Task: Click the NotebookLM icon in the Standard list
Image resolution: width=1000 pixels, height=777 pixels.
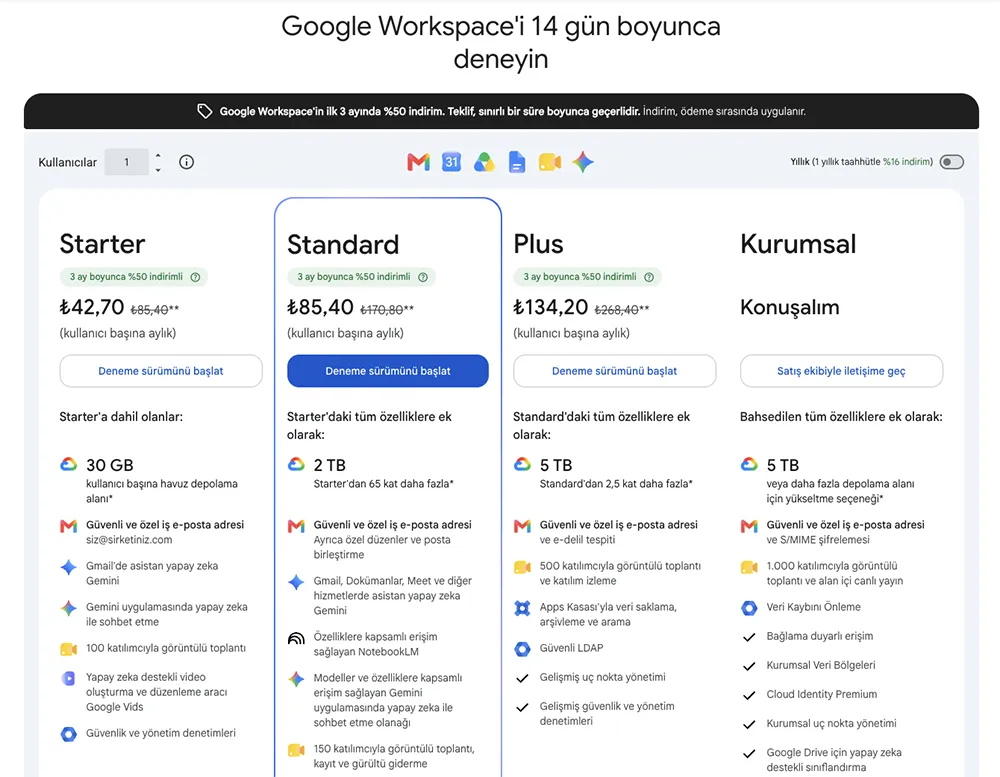Action: (296, 639)
